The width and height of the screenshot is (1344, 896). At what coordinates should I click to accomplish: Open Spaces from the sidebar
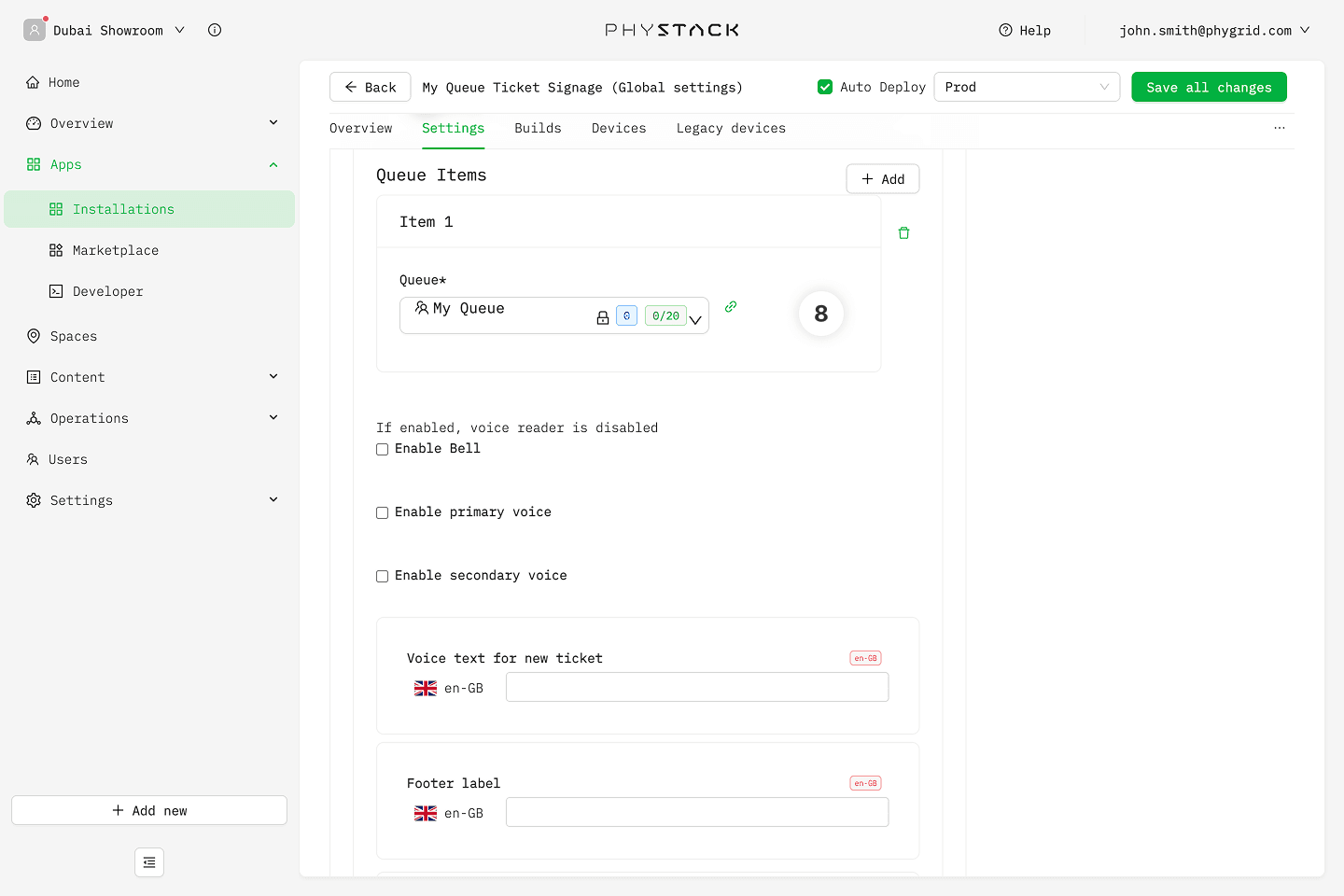74,336
